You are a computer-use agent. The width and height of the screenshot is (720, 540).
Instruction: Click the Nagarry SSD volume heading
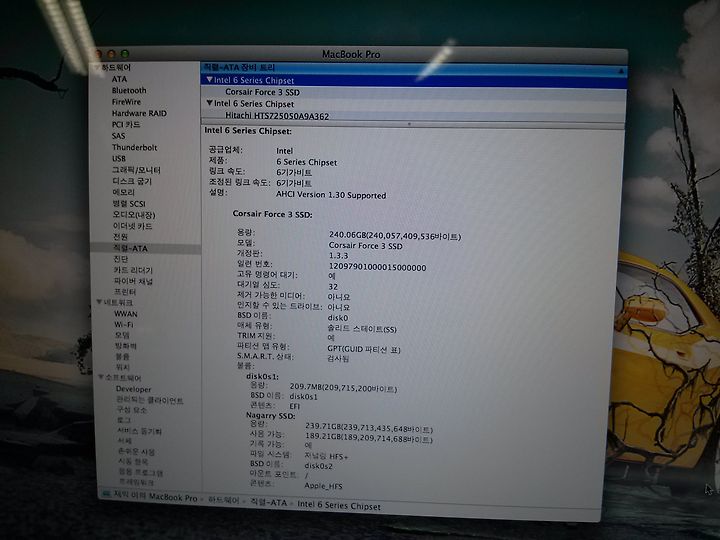tap(270, 416)
